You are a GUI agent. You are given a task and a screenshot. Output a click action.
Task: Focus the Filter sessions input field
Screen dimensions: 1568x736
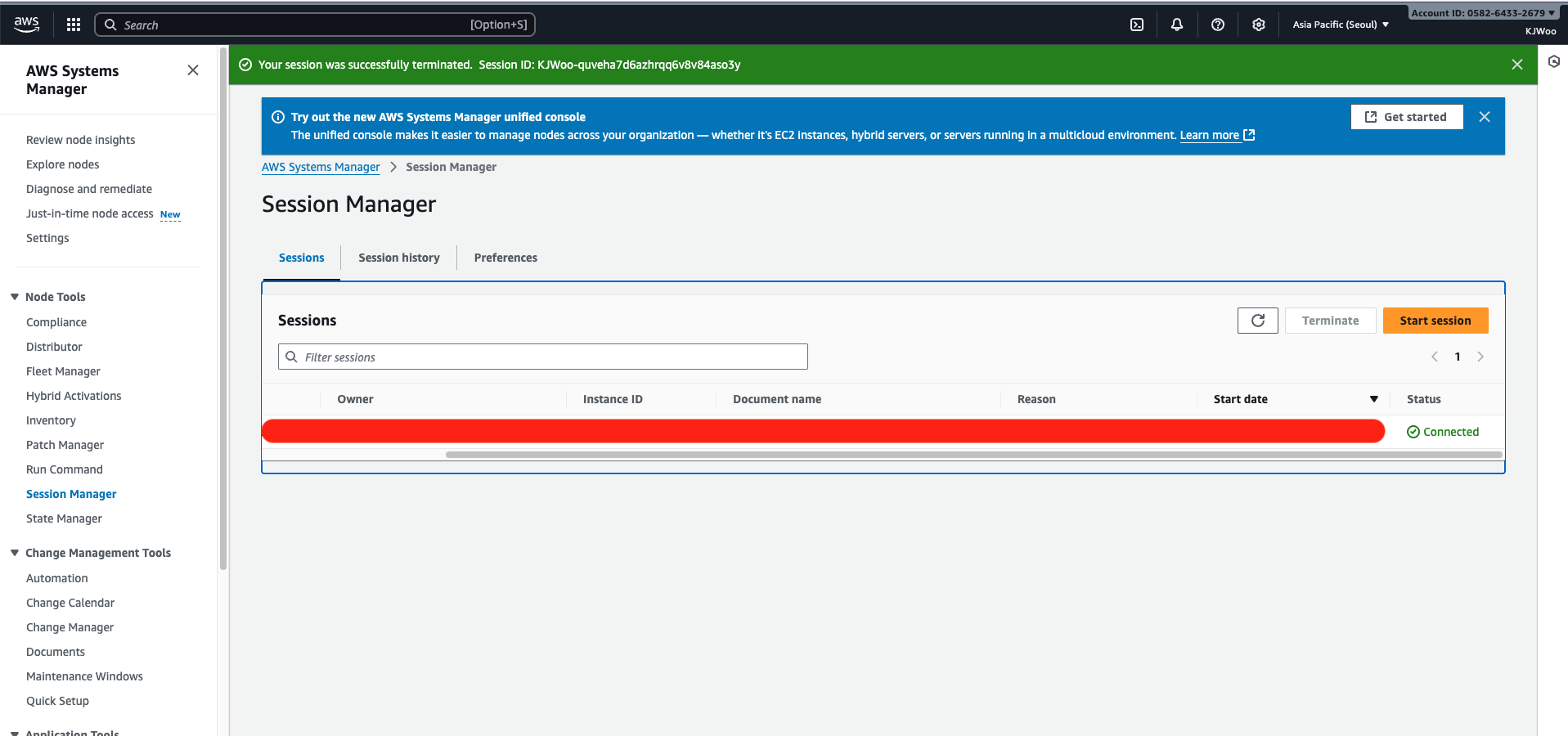coord(543,357)
